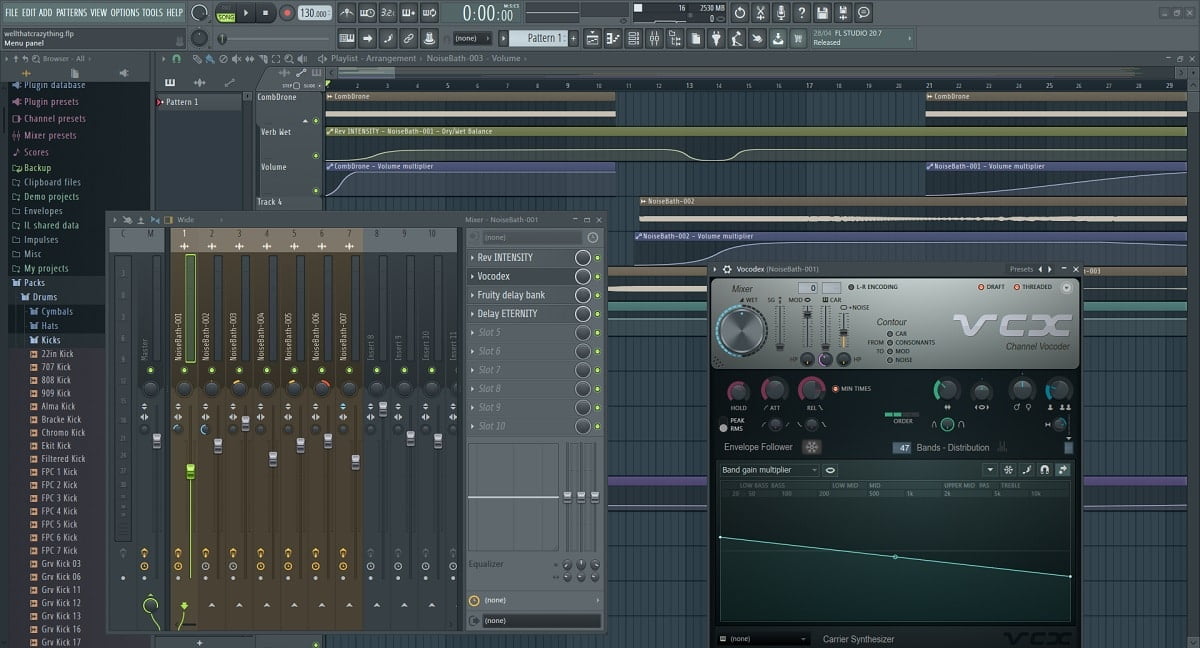Select the RMS envelope follower mode
1200x648 pixels.
coord(732,429)
